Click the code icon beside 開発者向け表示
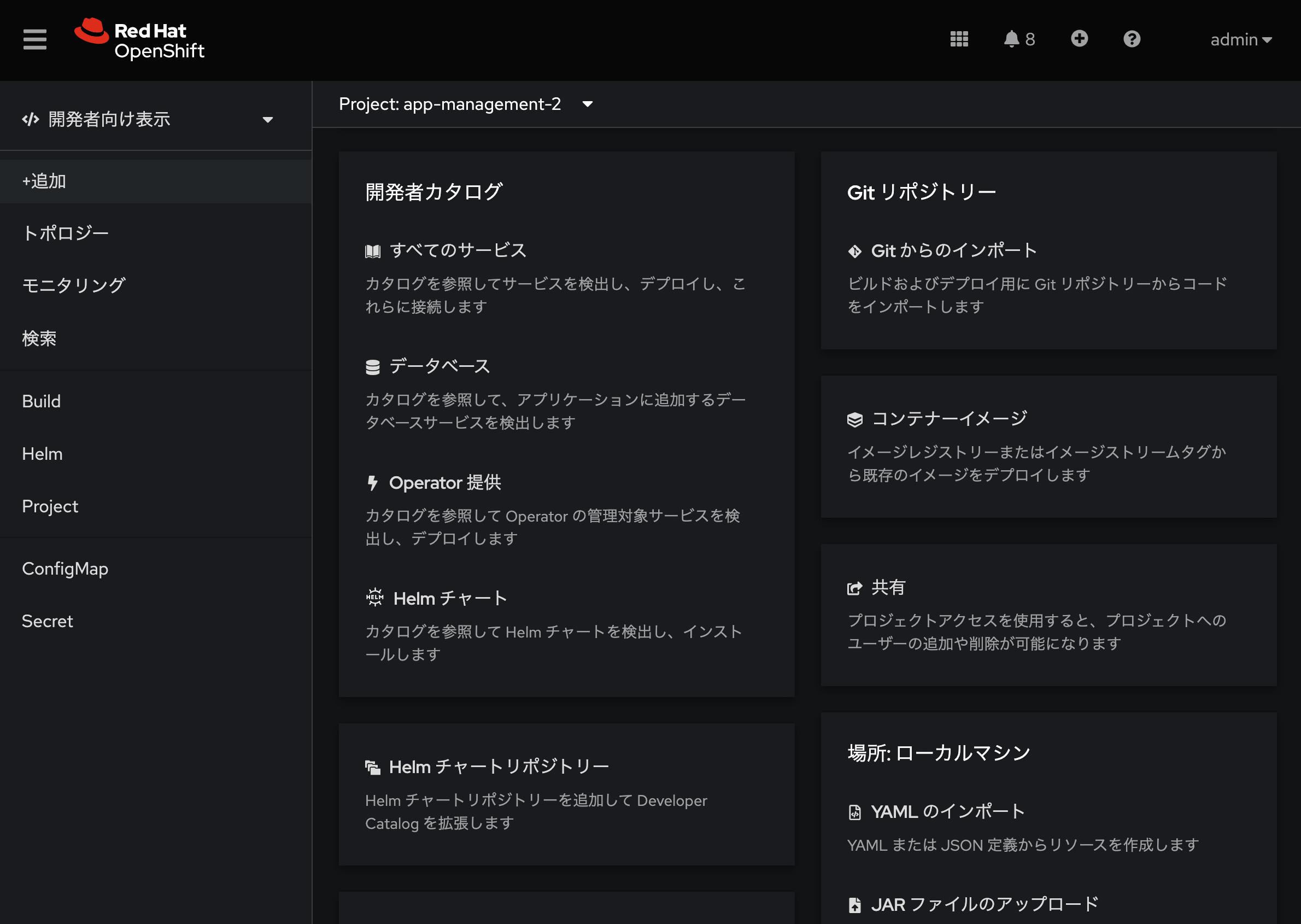 click(31, 119)
